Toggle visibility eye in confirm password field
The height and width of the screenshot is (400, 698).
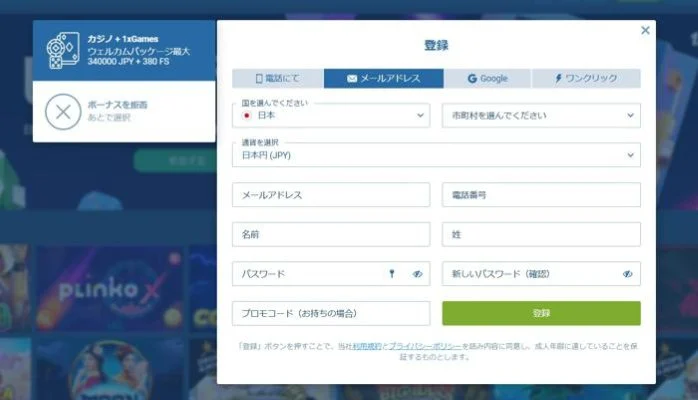pyautogui.click(x=628, y=274)
